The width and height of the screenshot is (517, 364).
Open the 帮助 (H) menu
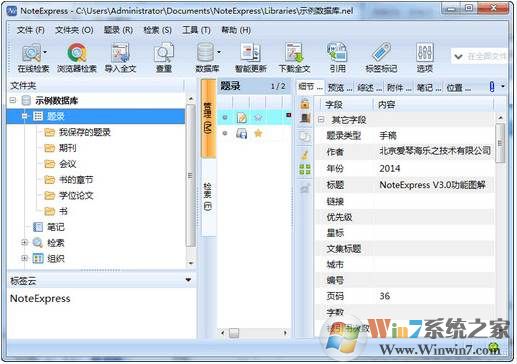coord(236,30)
